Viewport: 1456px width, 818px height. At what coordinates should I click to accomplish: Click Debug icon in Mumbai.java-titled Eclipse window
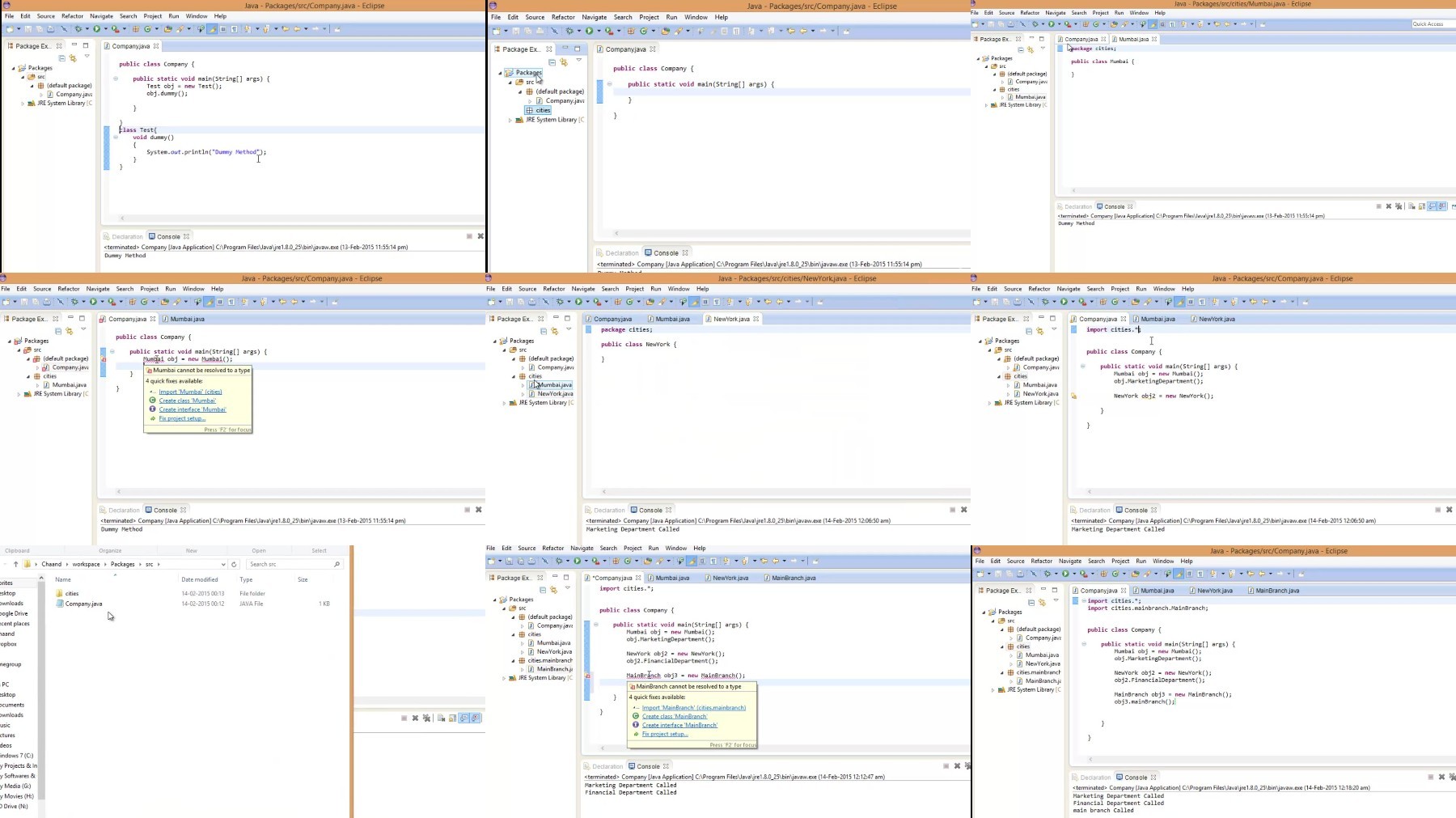pyautogui.click(x=1035, y=23)
